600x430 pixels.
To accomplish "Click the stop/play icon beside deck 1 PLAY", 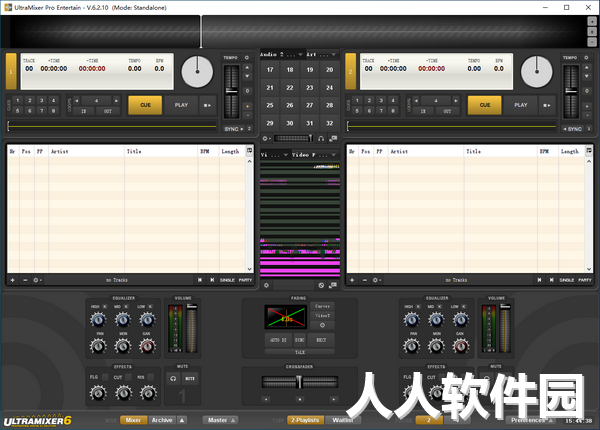I will [207, 105].
